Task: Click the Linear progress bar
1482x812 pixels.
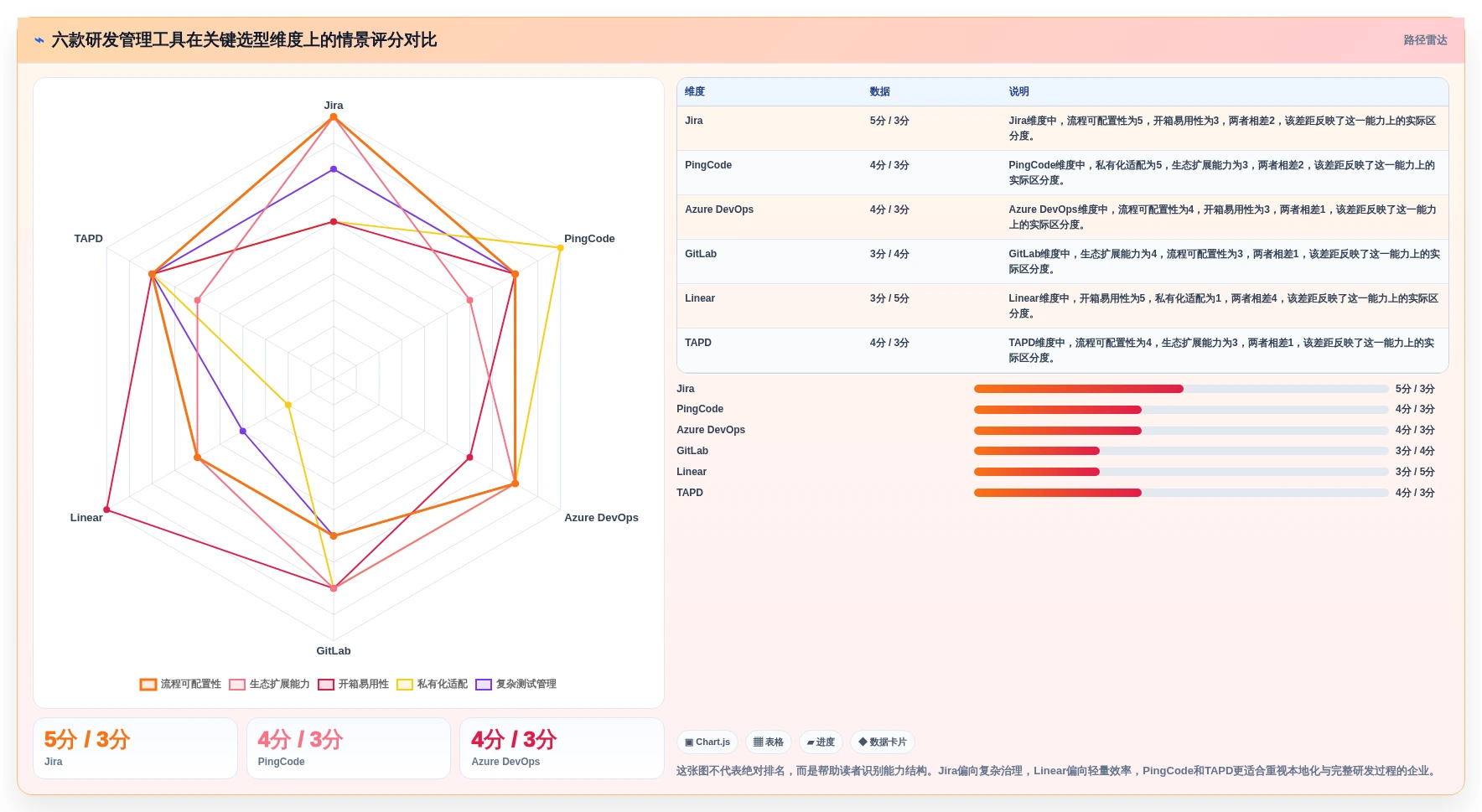Action: 1181,472
